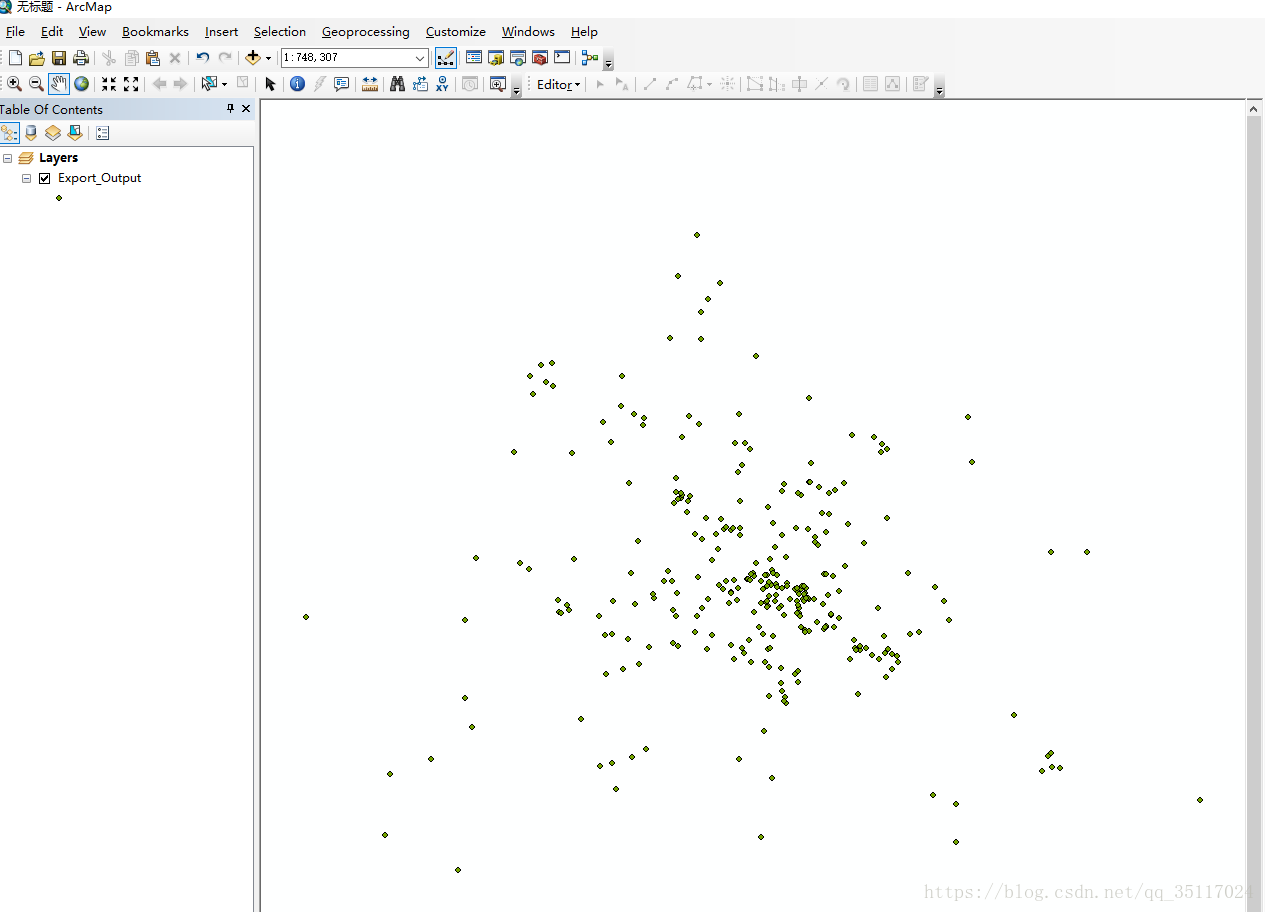Click the Export_Output point symbol swatch
1265x912 pixels.
[59, 198]
